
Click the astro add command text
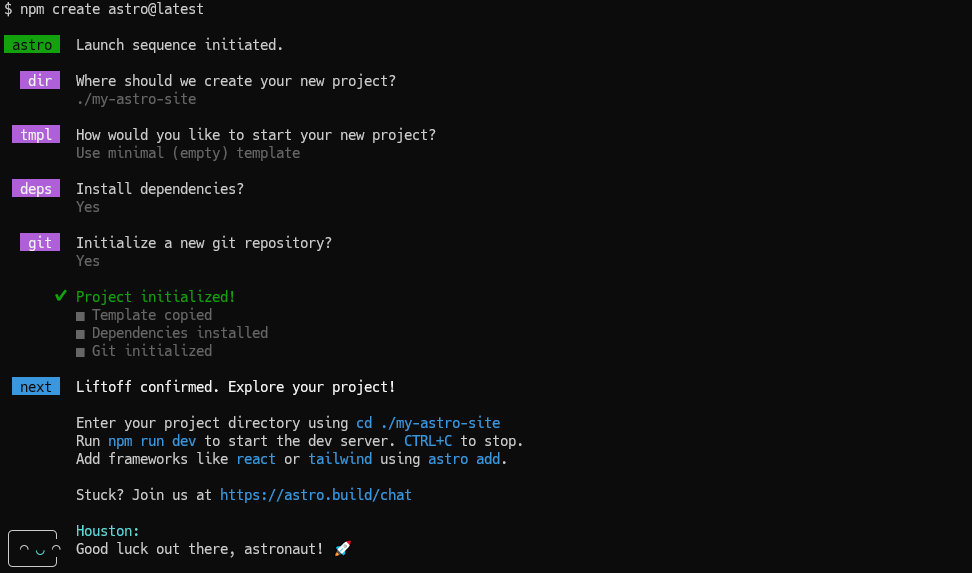coord(464,459)
